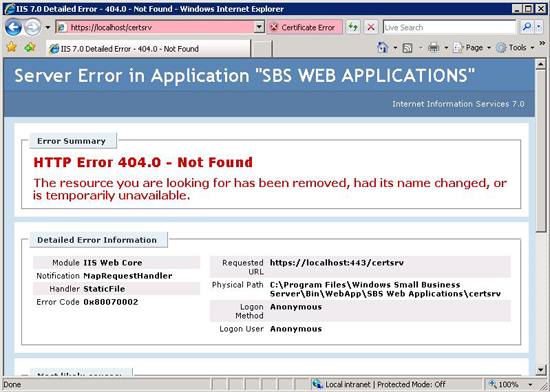Click the Error Summary section heading
This screenshot has height=392, width=550.
coord(72,141)
